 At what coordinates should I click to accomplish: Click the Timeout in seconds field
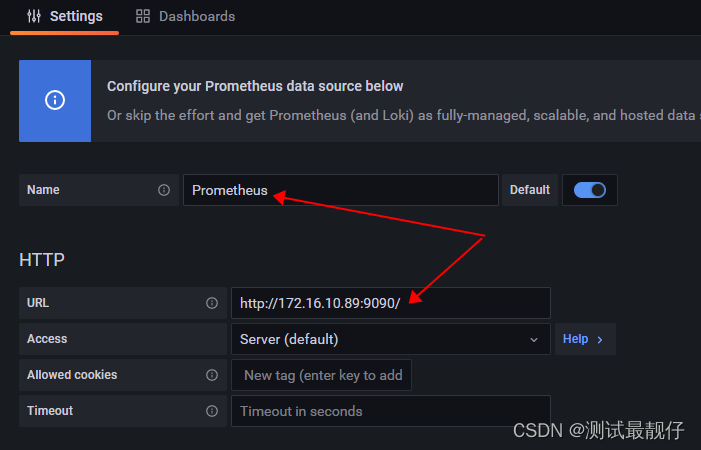pos(391,411)
